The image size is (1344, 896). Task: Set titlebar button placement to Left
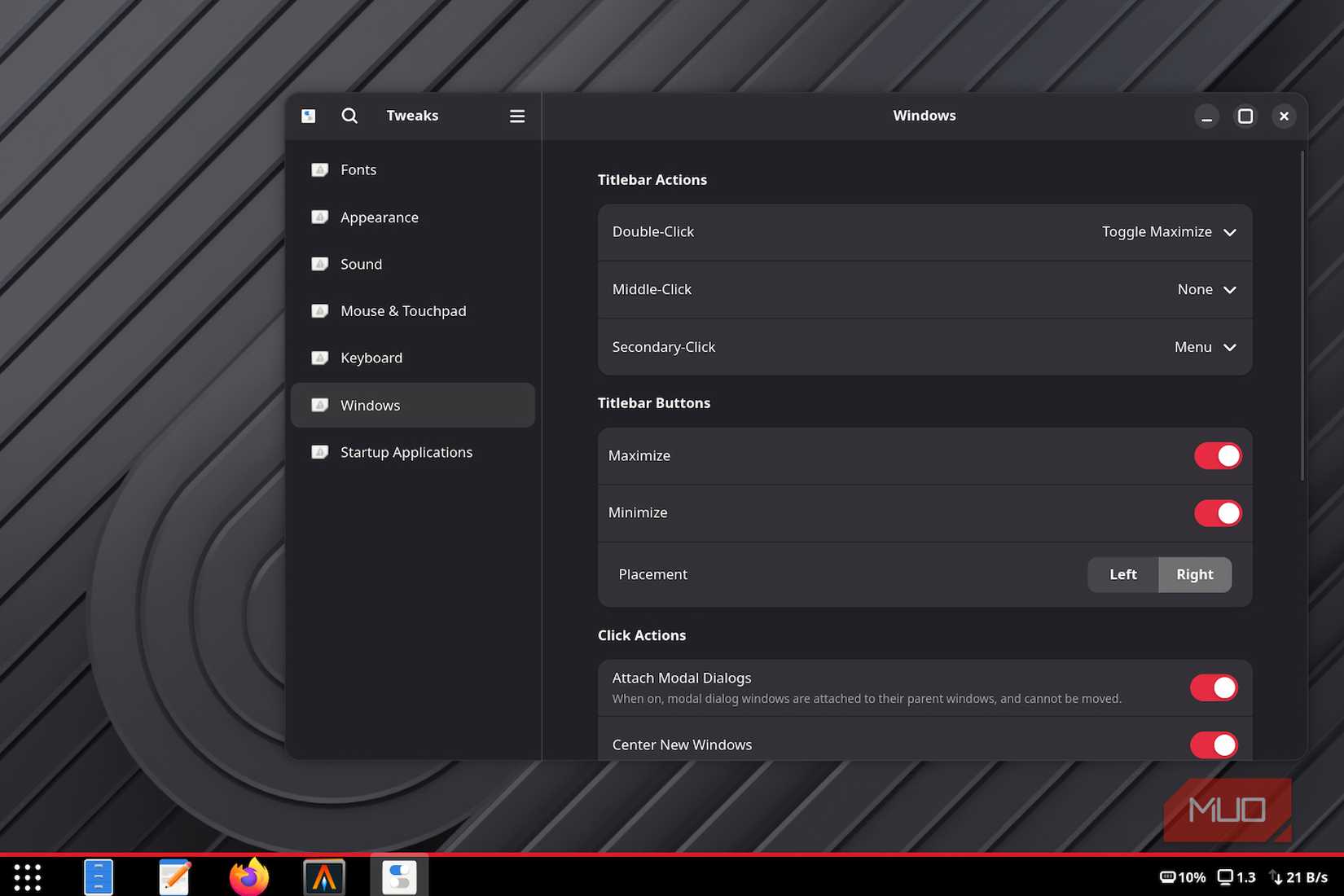coord(1123,574)
